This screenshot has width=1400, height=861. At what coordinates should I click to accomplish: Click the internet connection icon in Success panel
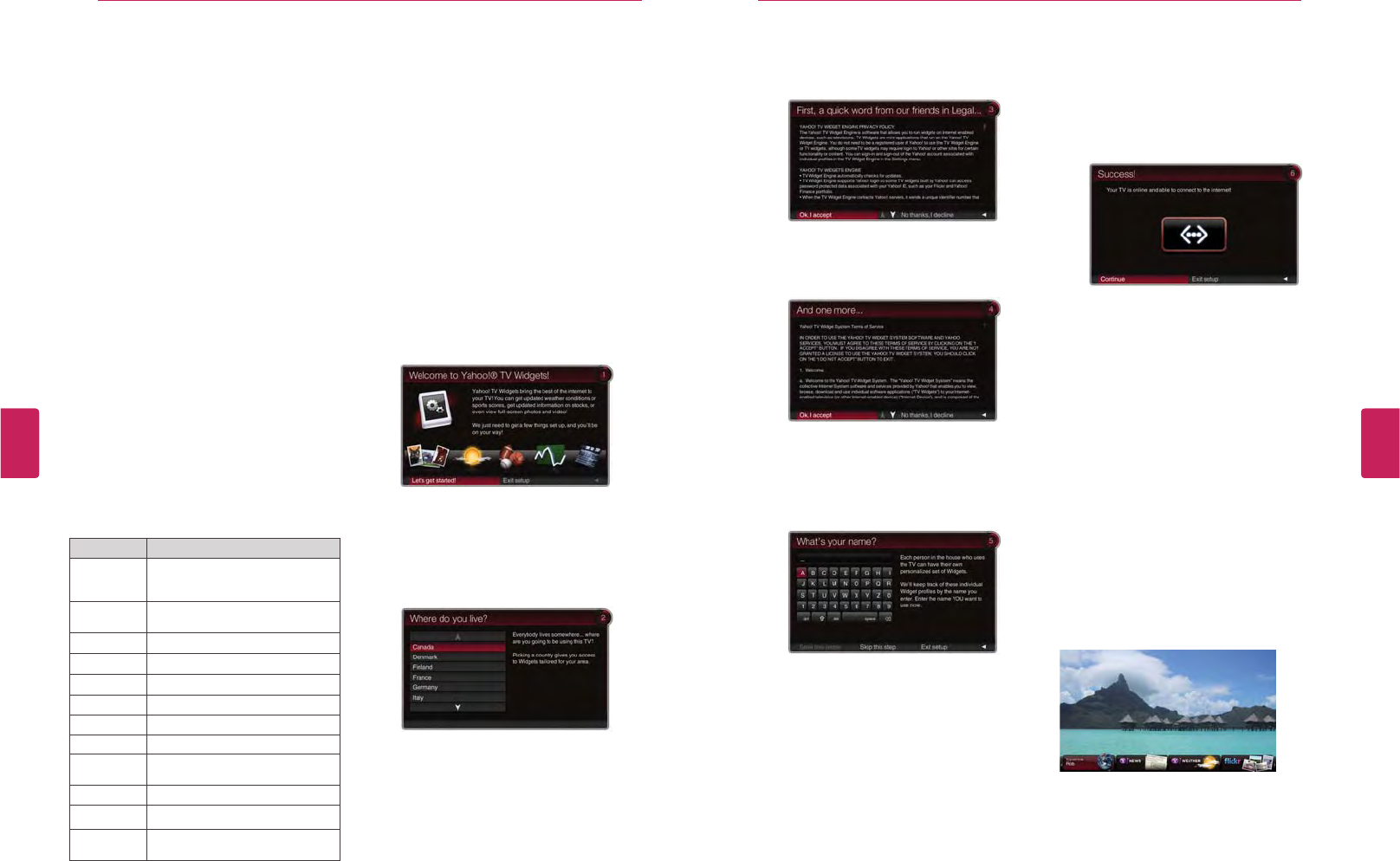tap(1194, 234)
